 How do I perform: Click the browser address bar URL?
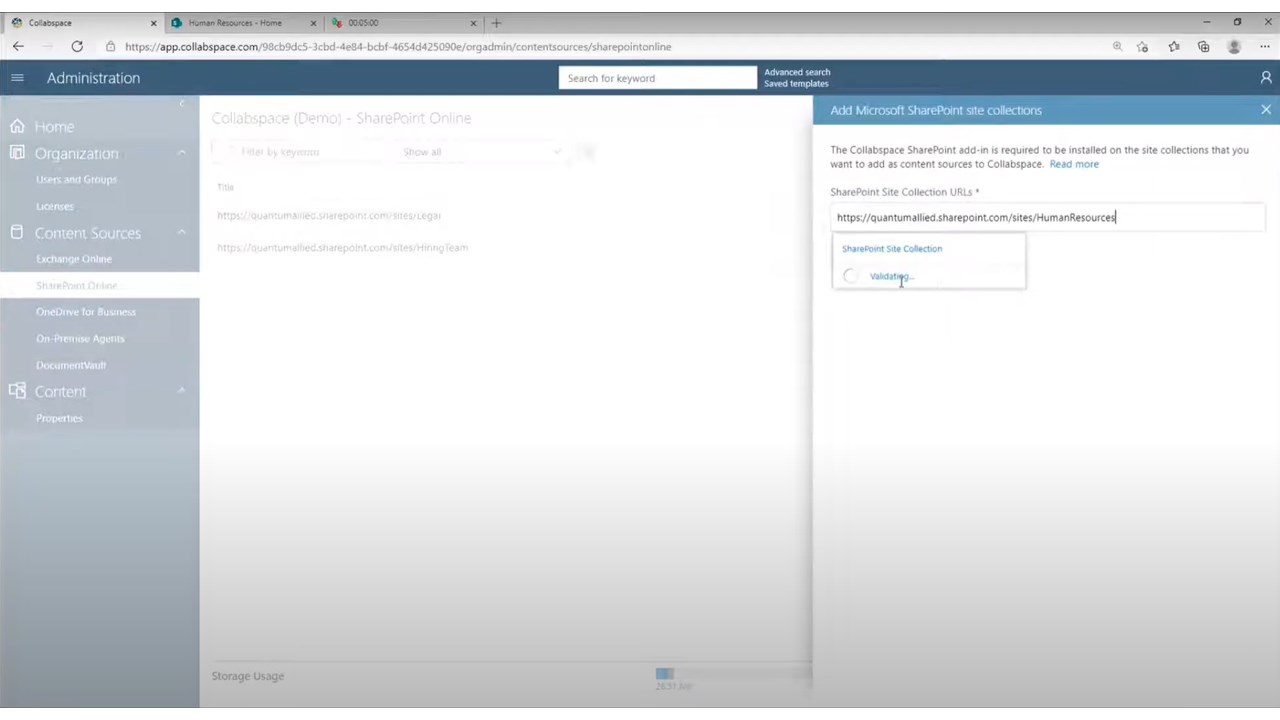coord(398,47)
